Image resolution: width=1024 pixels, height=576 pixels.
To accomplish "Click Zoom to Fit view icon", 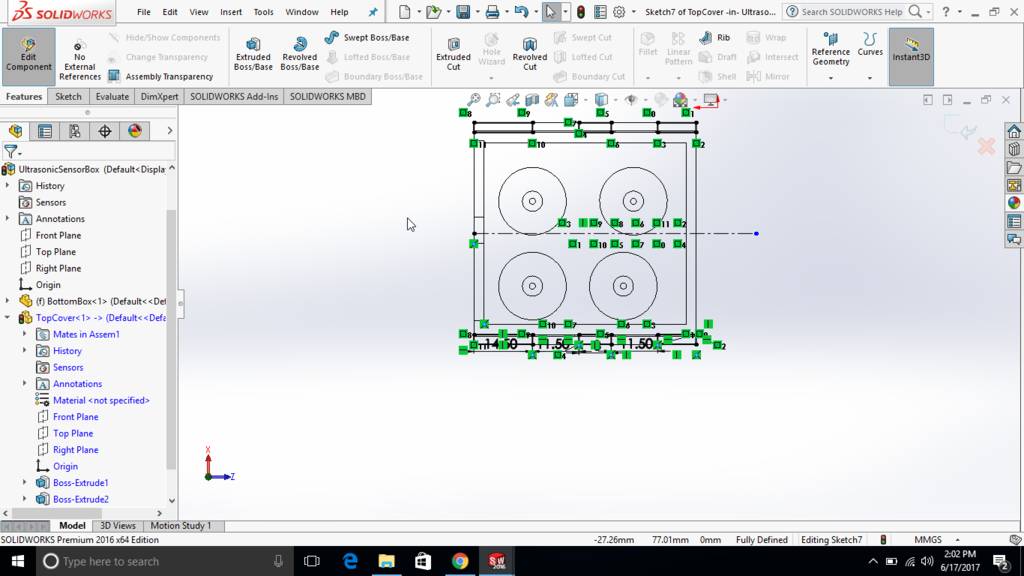I will pos(473,100).
